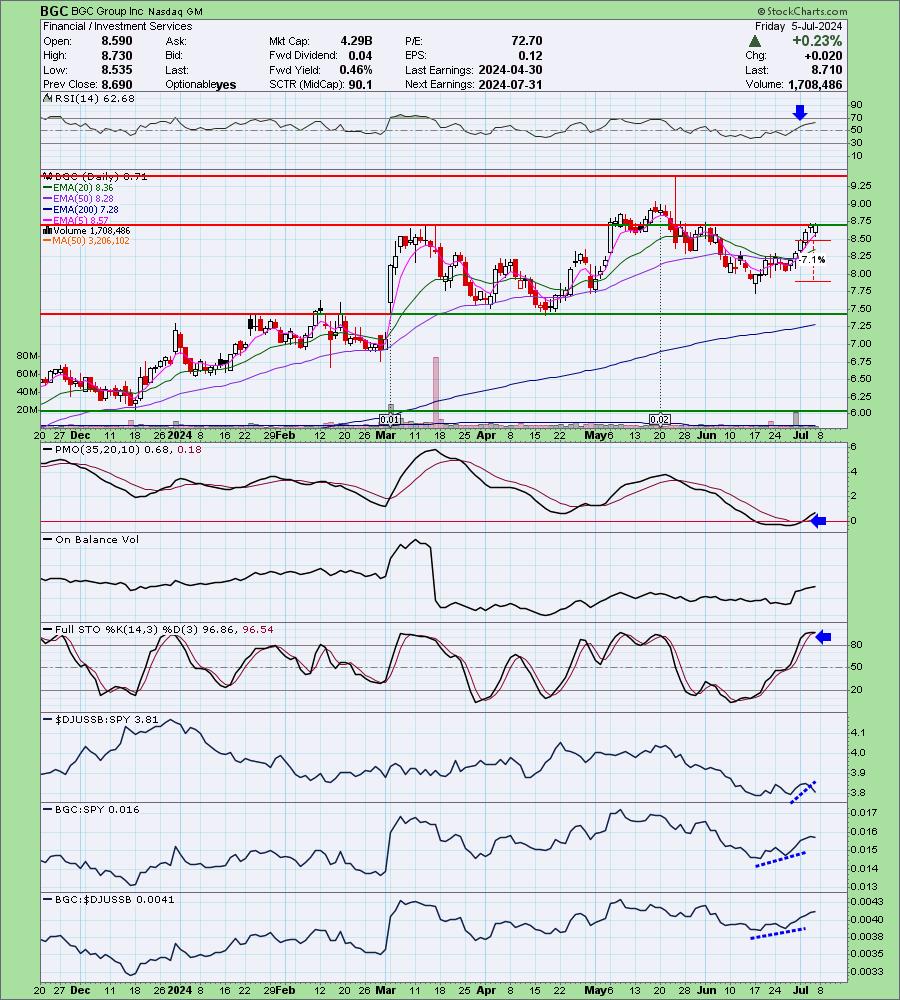Viewport: 900px width, 1000px height.
Task: Click the Low value 8.535
Action: (117, 70)
